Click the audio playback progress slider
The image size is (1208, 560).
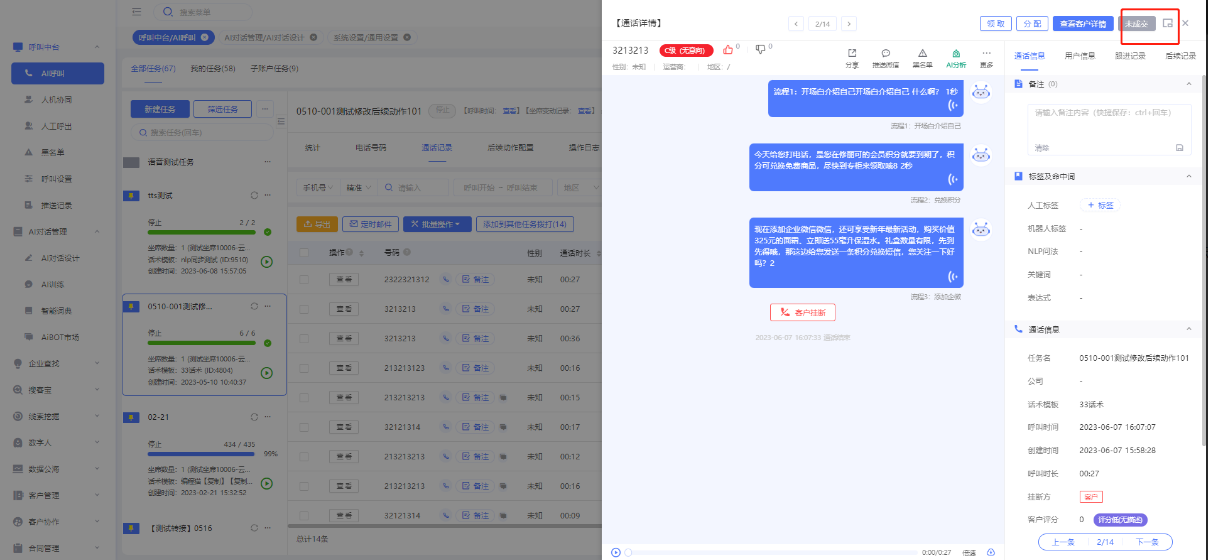pyautogui.click(x=770, y=552)
